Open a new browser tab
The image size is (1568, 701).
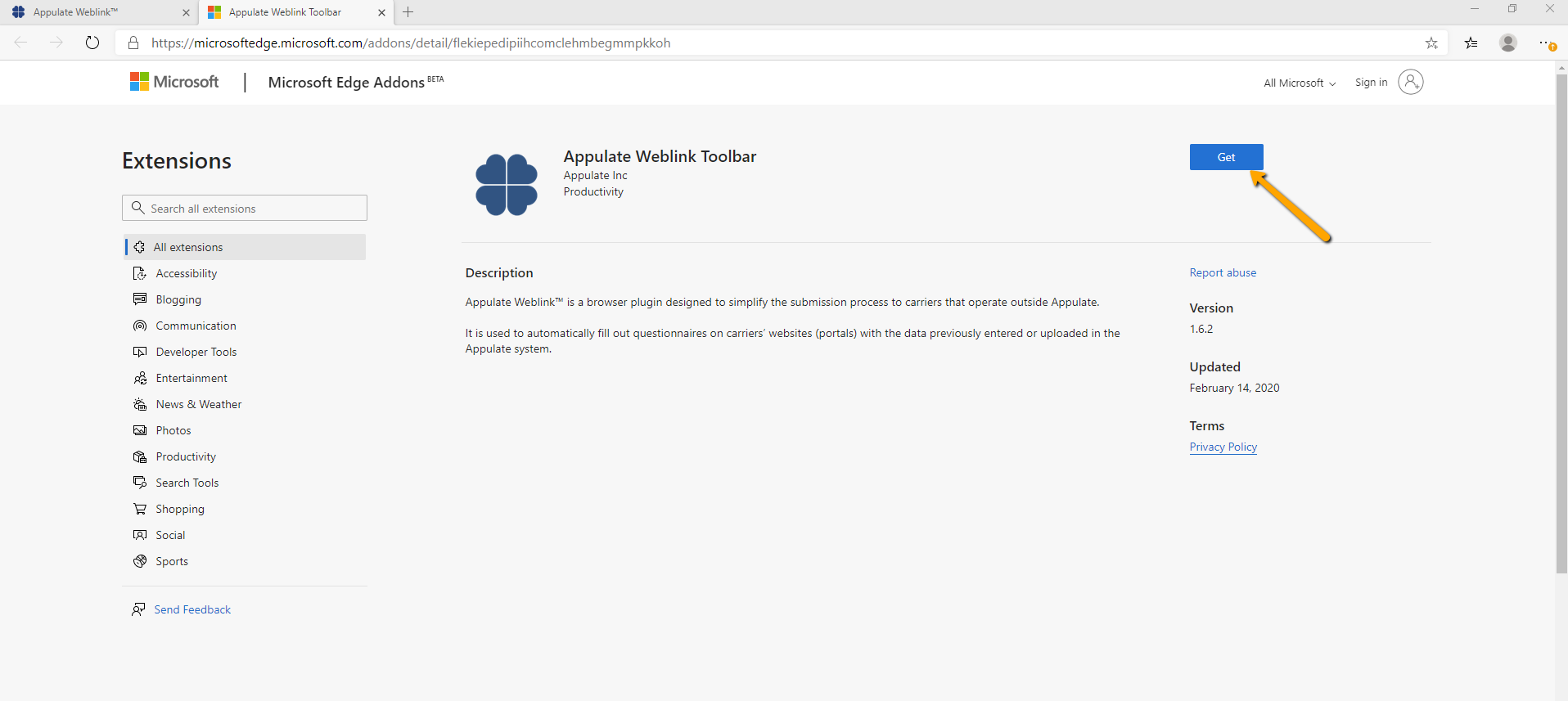click(408, 12)
